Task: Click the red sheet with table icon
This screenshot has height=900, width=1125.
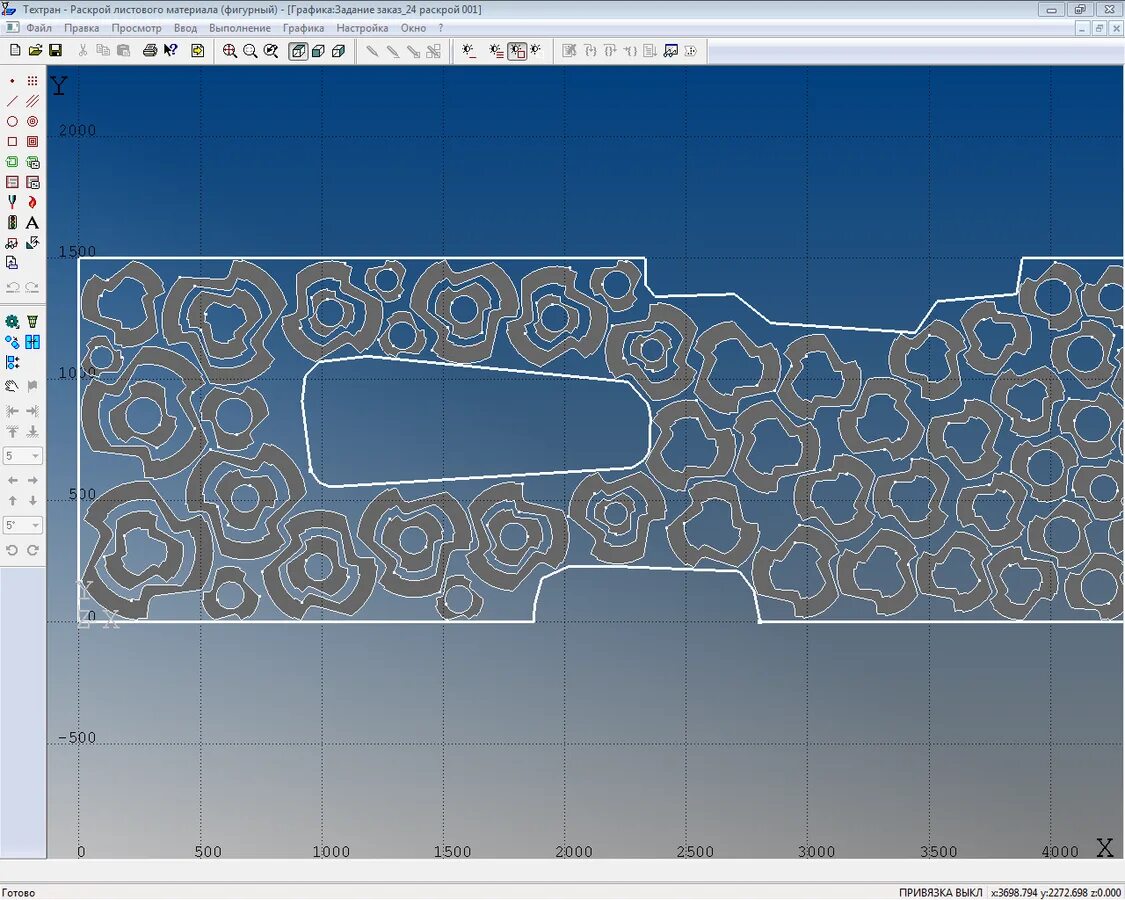Action: pos(32,182)
